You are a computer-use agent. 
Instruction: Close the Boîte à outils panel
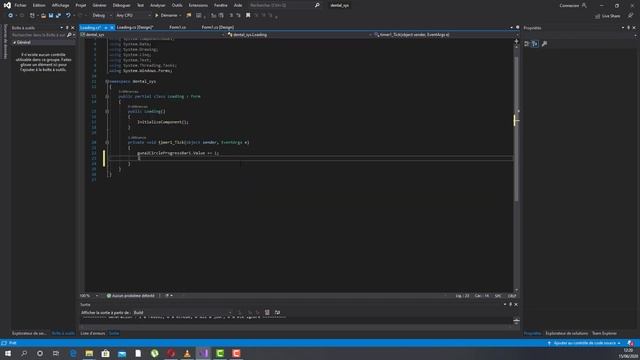click(73, 28)
